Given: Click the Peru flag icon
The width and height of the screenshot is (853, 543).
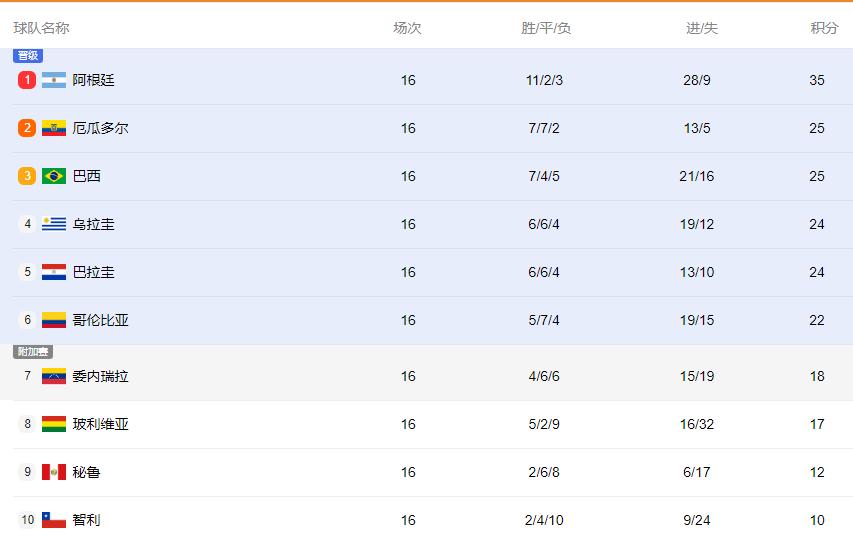Looking at the screenshot, I should (x=54, y=472).
